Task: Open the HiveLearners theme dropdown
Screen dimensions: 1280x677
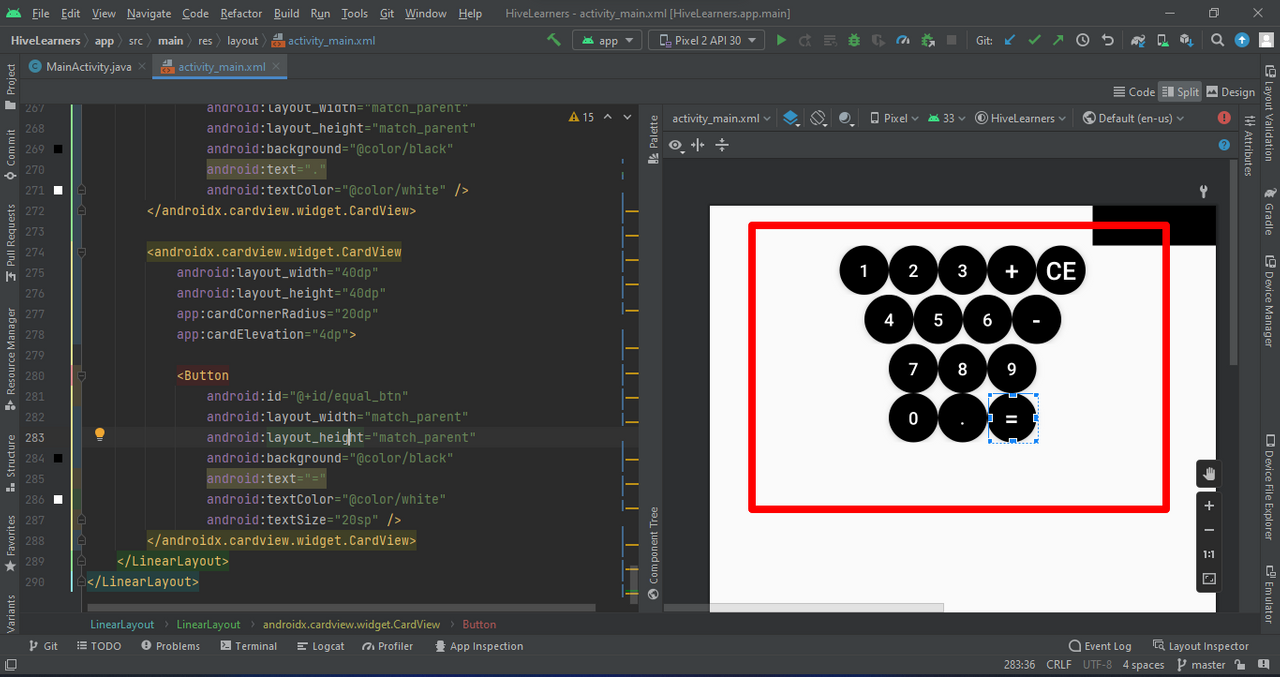Action: click(x=1021, y=118)
